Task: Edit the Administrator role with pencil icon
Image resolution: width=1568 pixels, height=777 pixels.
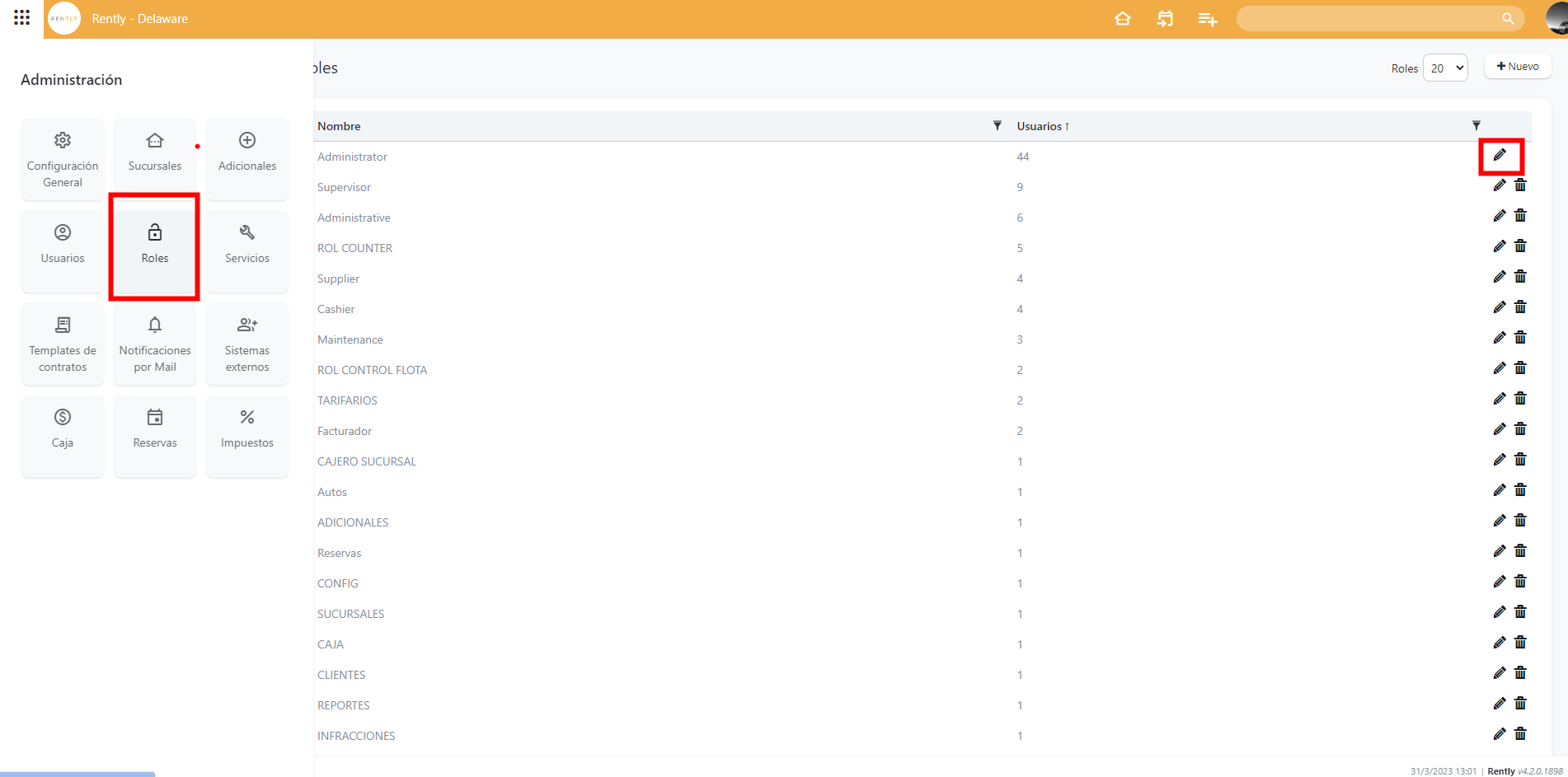Action: coord(1500,156)
